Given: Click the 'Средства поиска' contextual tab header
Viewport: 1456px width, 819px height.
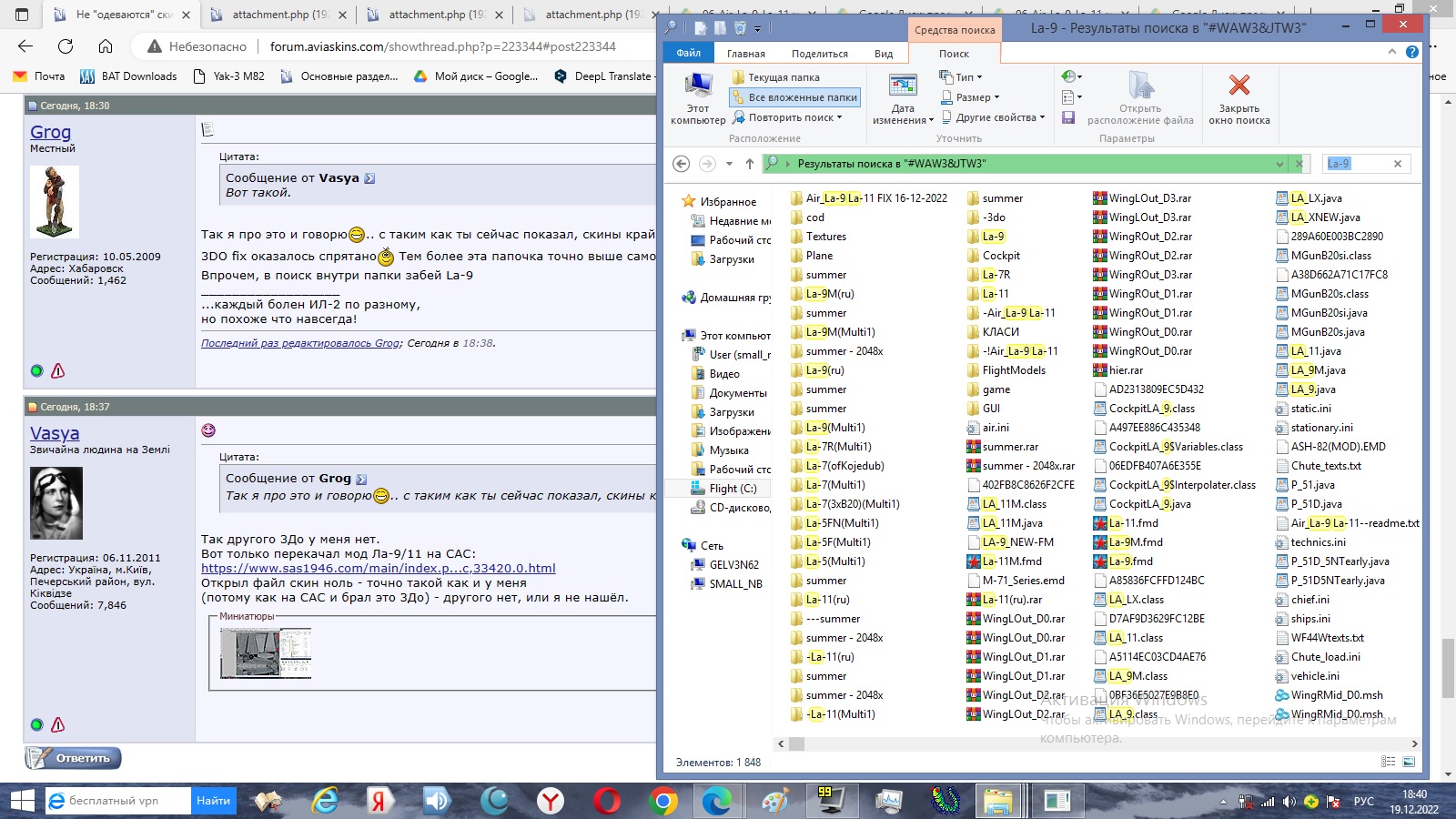Looking at the screenshot, I should (x=955, y=30).
